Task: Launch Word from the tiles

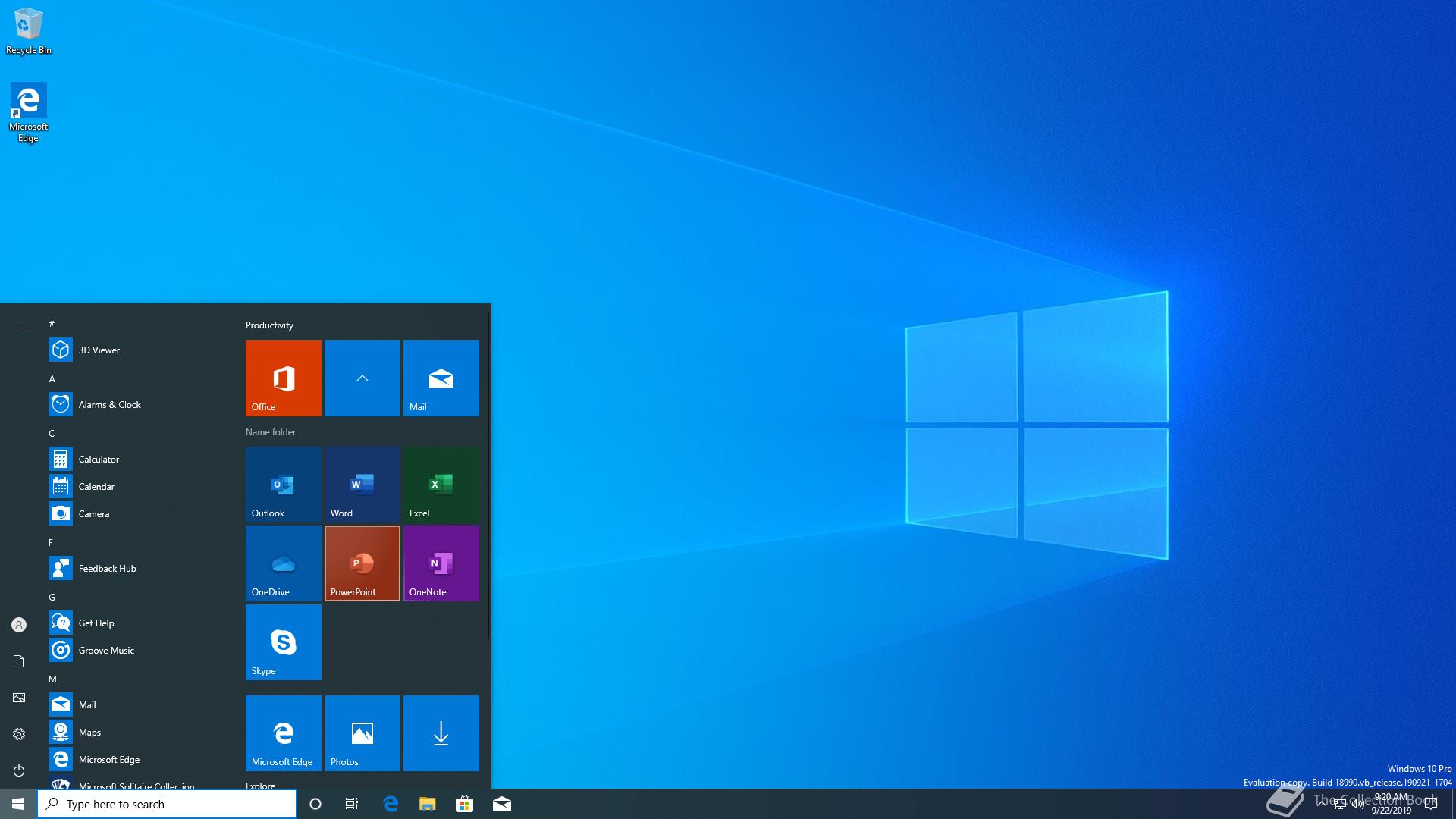Action: (362, 484)
